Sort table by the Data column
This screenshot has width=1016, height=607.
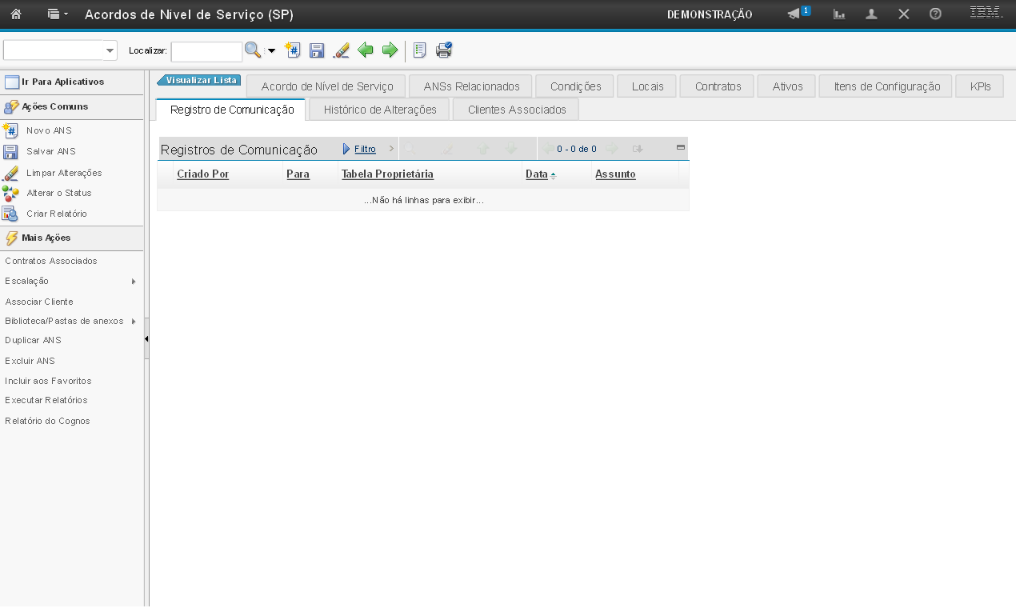point(537,174)
